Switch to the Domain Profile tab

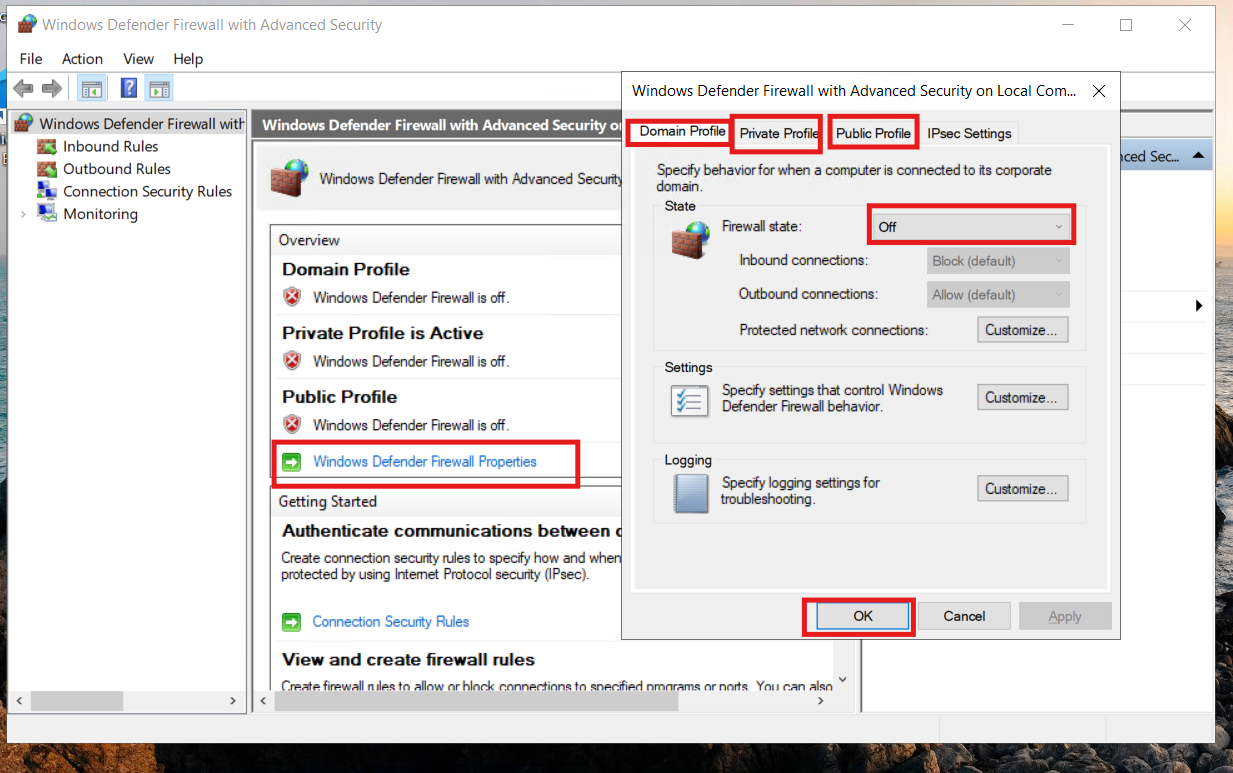pyautogui.click(x=682, y=132)
